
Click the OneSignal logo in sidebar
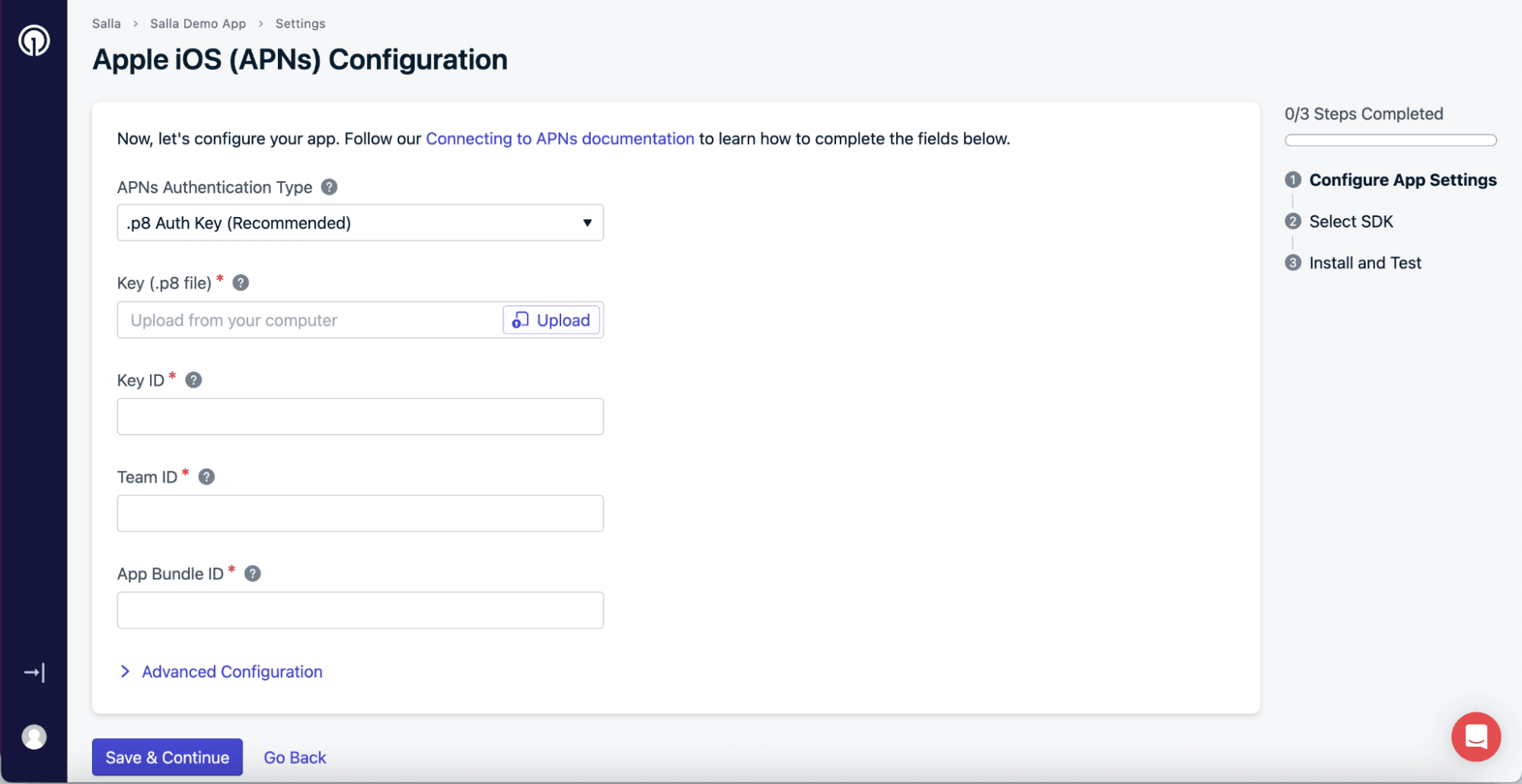pos(34,40)
